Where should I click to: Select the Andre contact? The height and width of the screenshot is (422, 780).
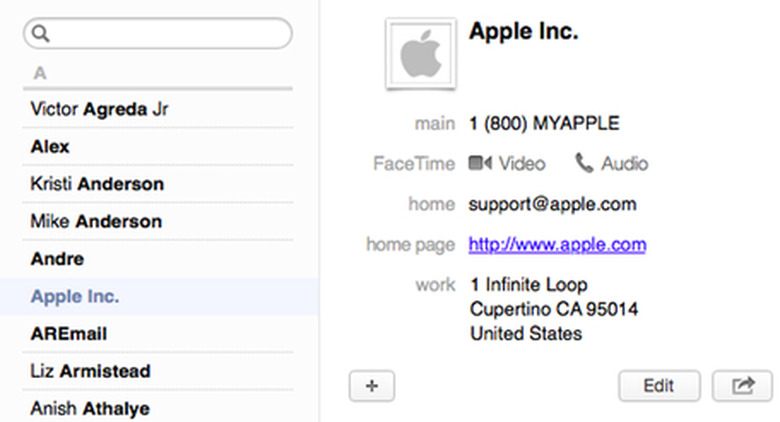click(57, 259)
